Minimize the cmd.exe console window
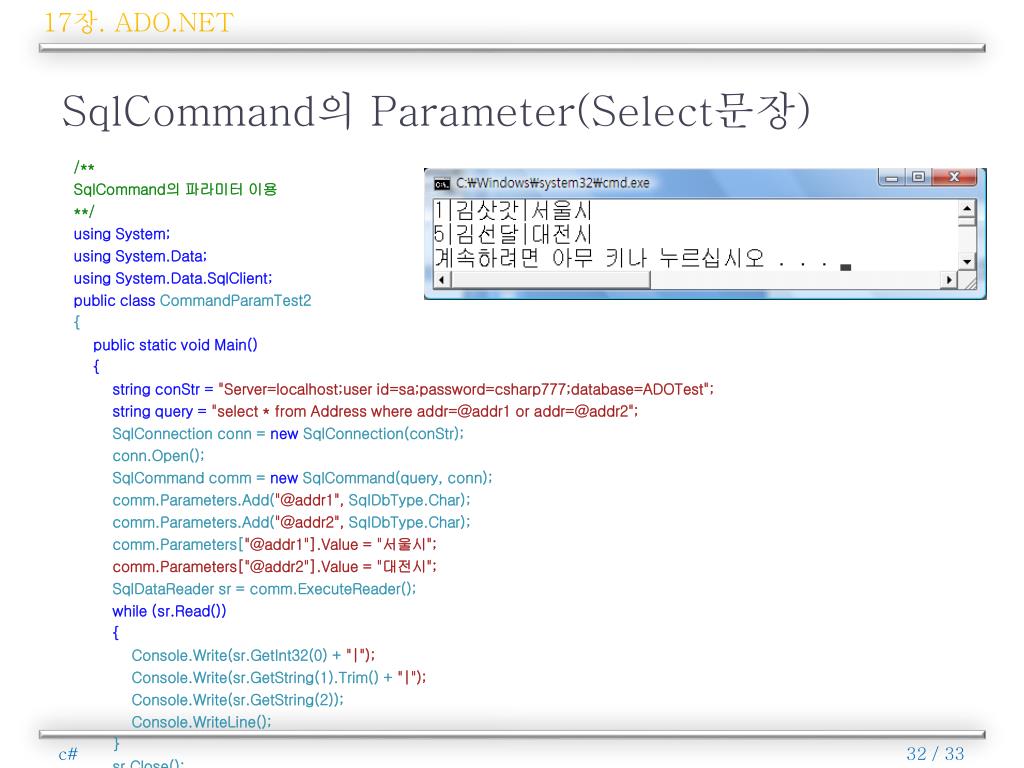 click(892, 177)
